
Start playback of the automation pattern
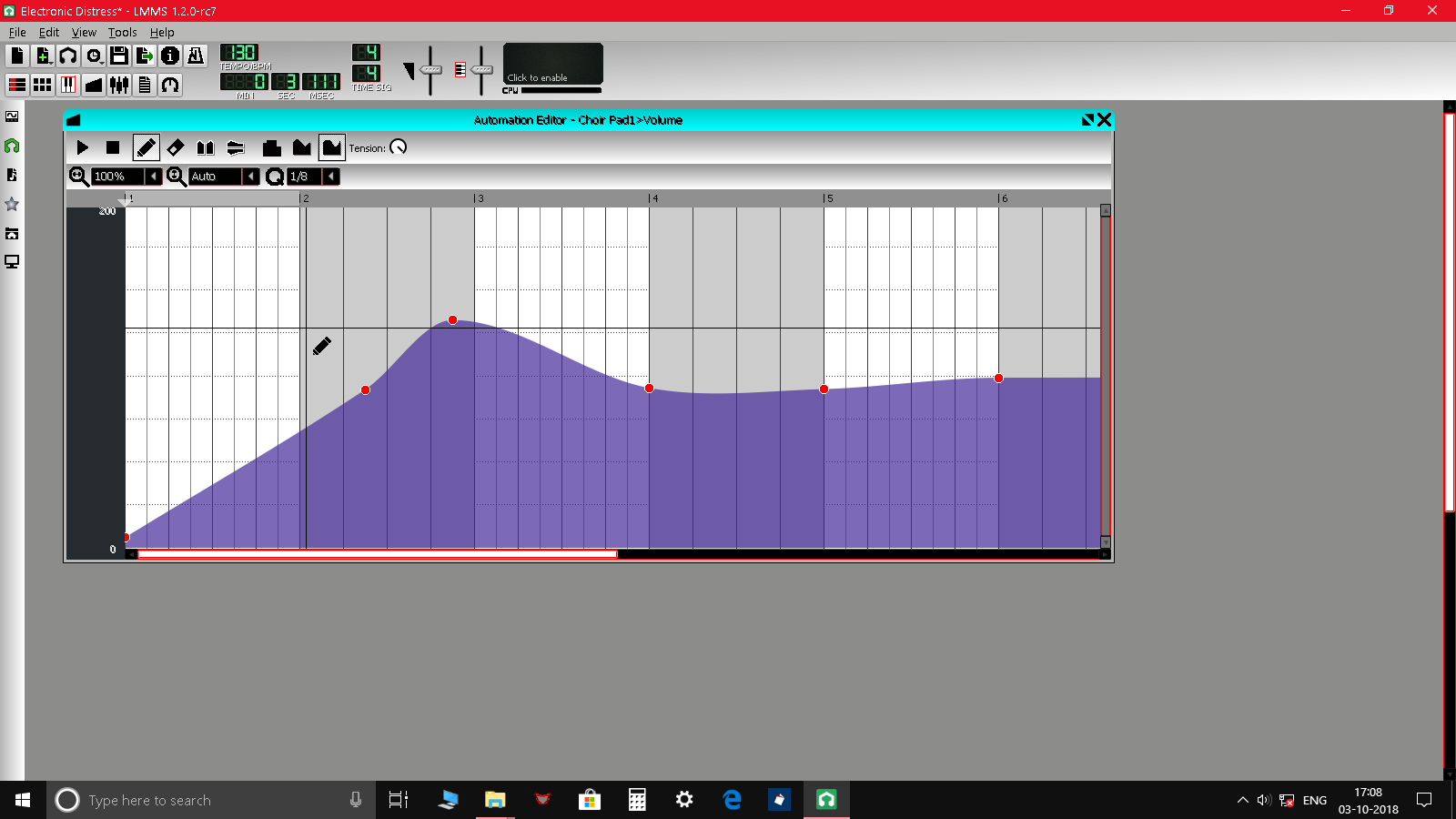[82, 147]
